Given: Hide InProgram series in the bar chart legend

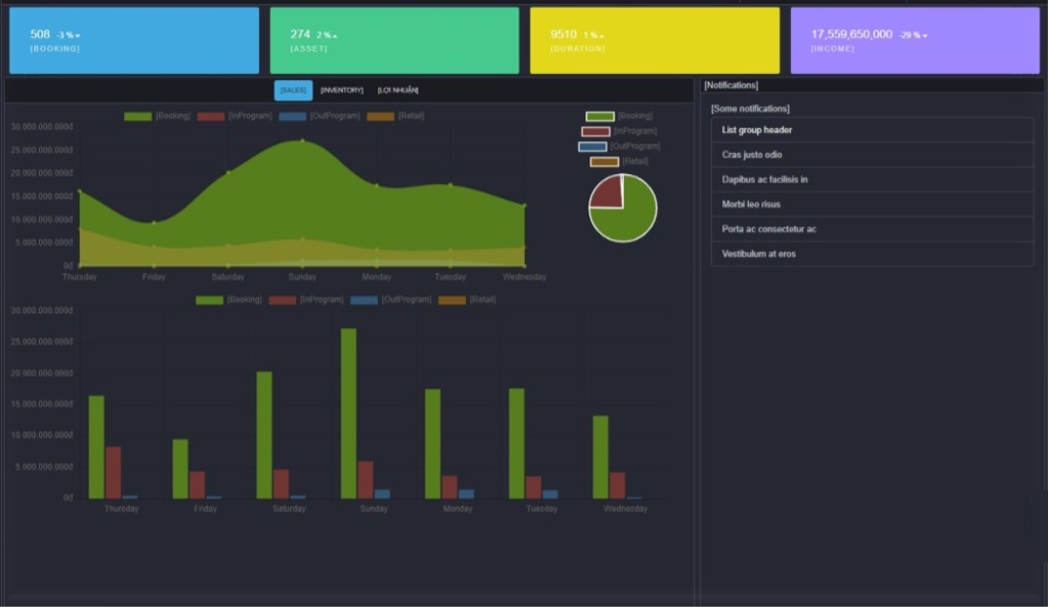Looking at the screenshot, I should 306,300.
